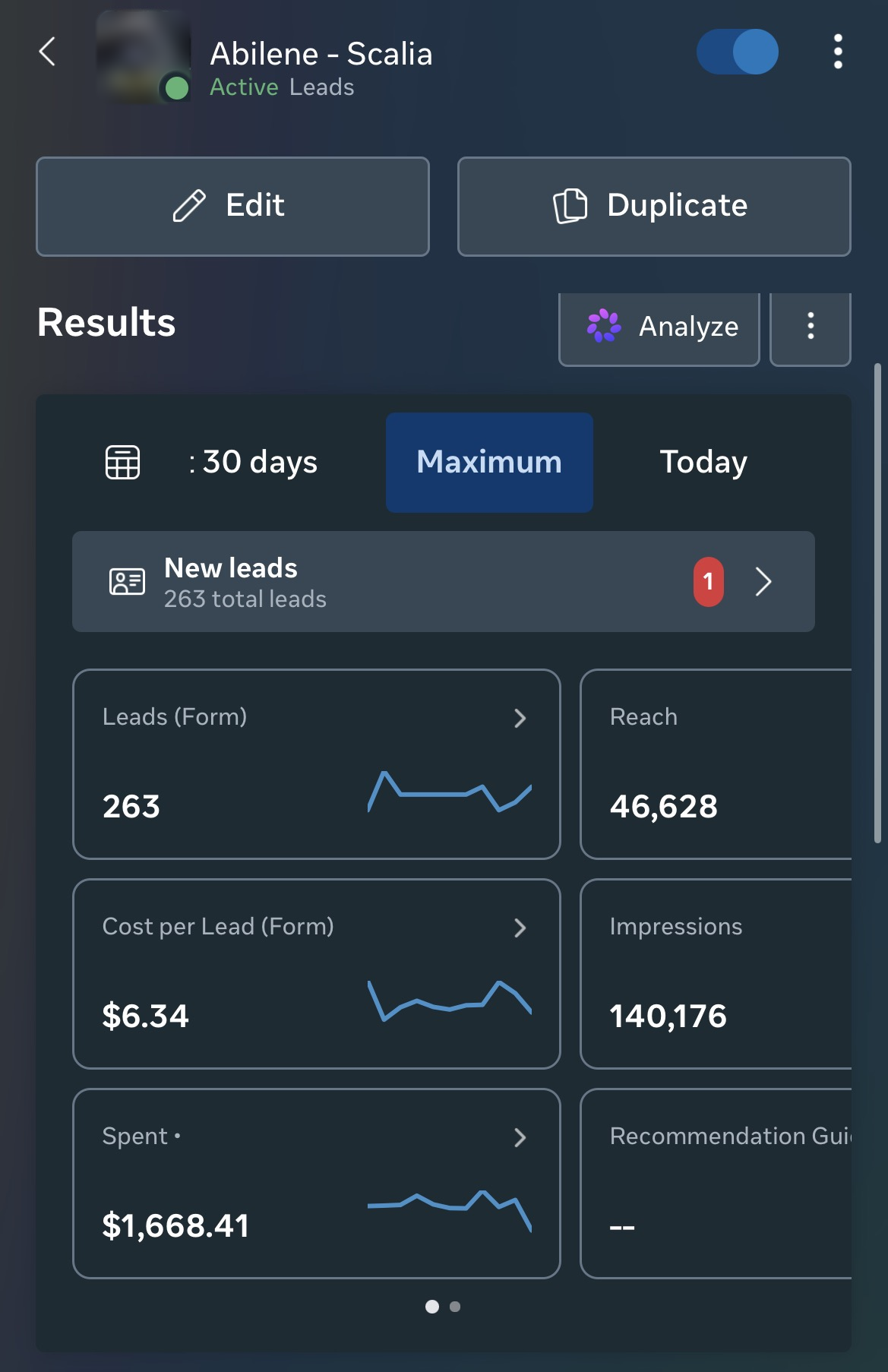Open the Recommendation Guide card
Image resolution: width=888 pixels, height=1372 pixels.
click(x=716, y=1184)
